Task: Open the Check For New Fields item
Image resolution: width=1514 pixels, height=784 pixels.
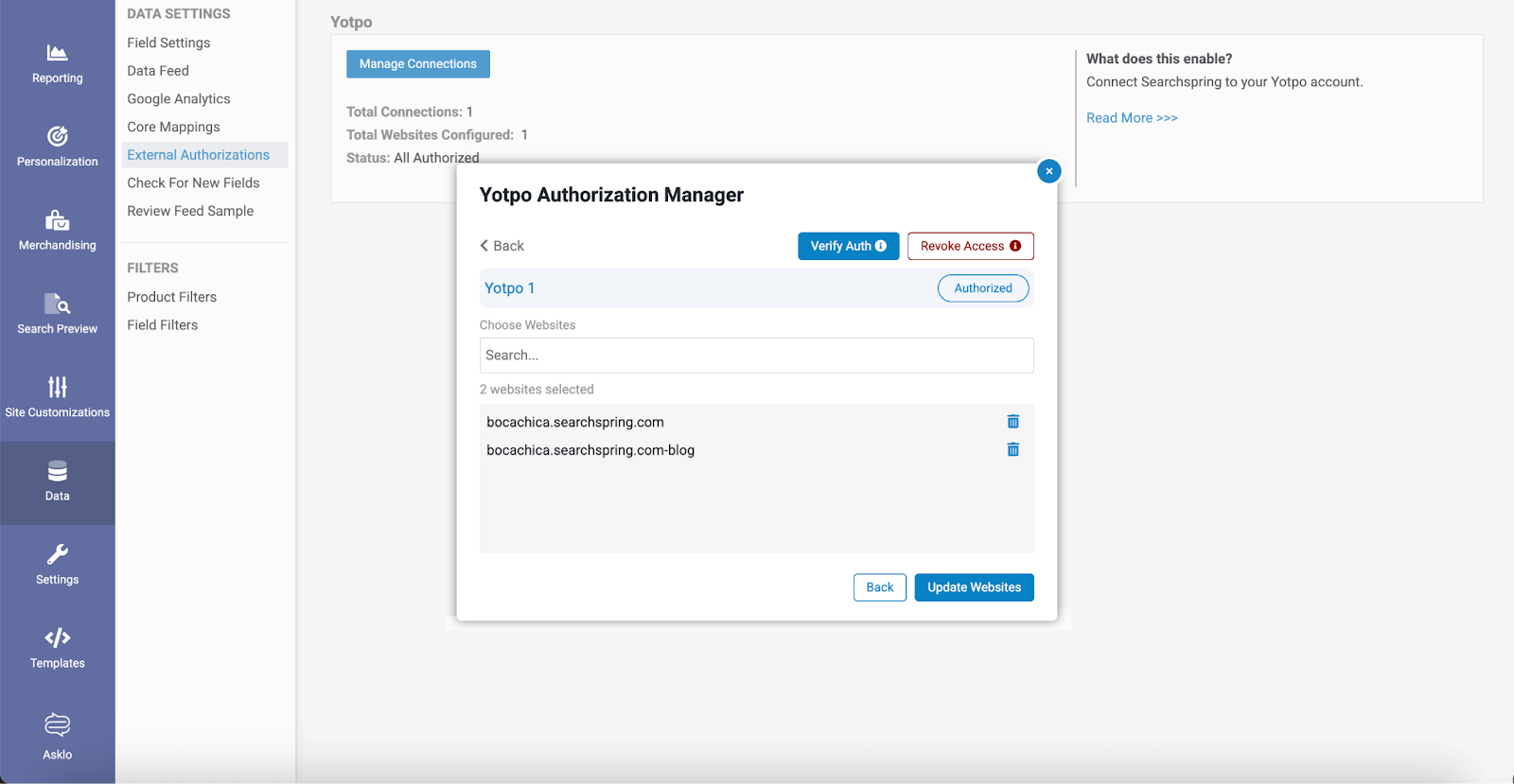Action: point(193,183)
